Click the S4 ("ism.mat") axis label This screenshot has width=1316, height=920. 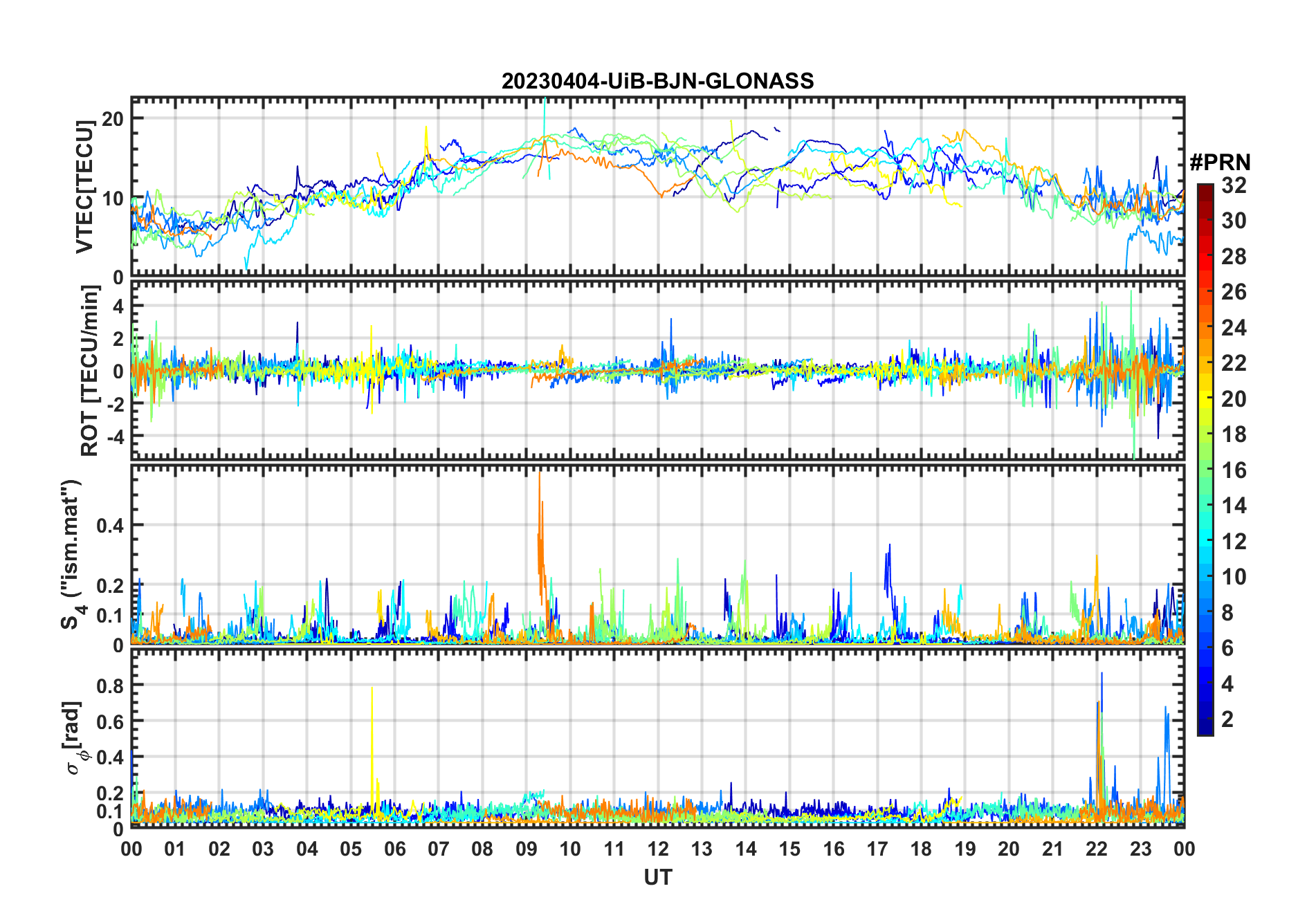[x=72, y=554]
